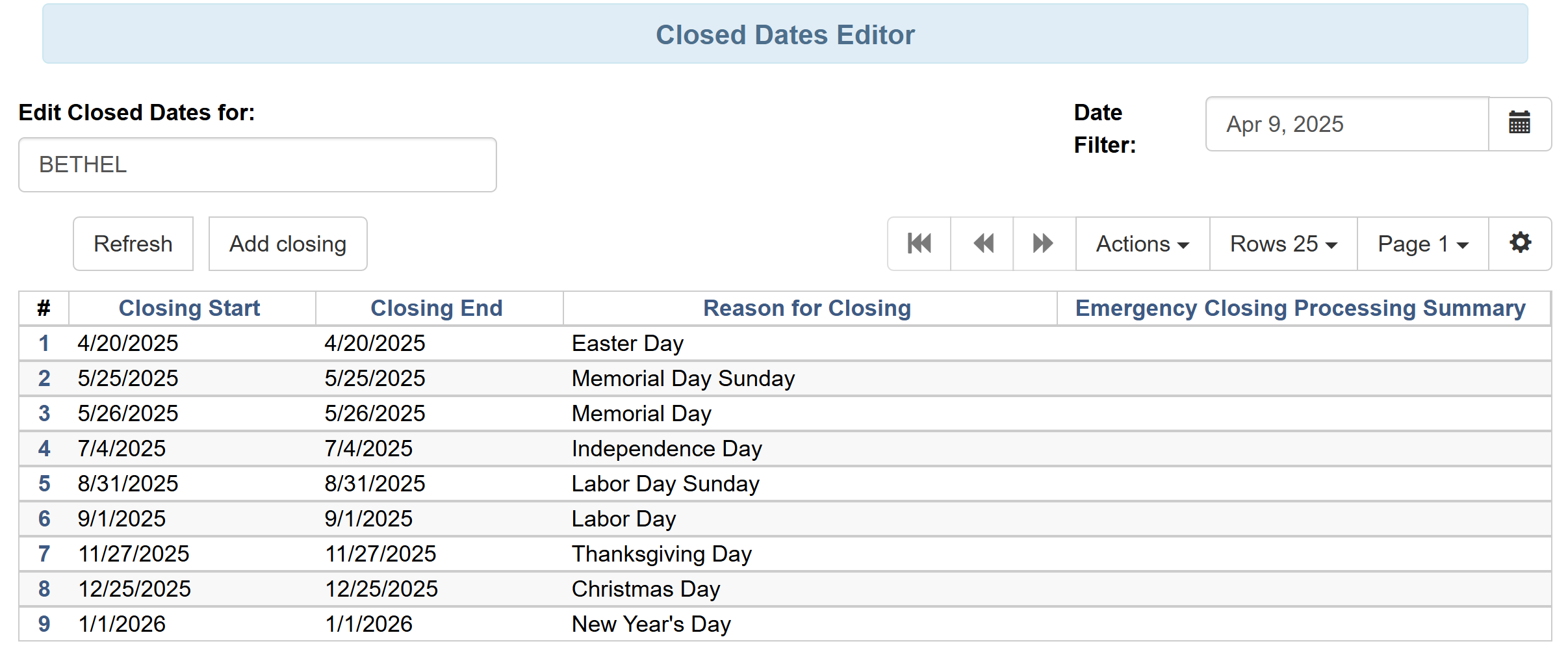Open the Page 1 selector

click(1422, 243)
